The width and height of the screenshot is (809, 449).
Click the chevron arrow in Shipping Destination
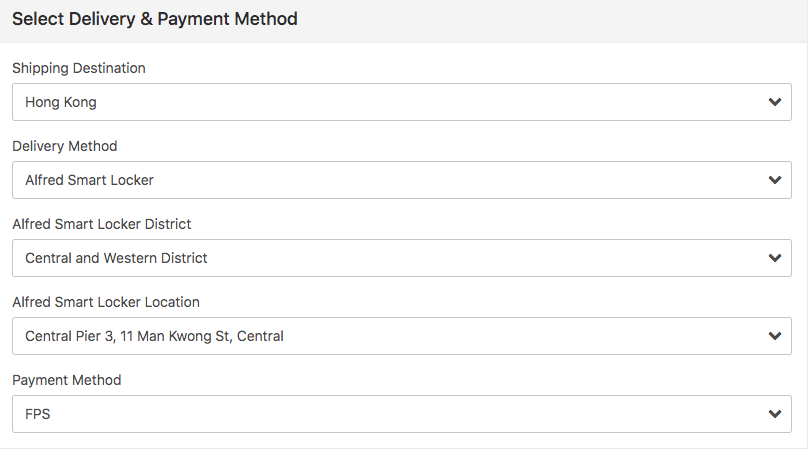774,102
